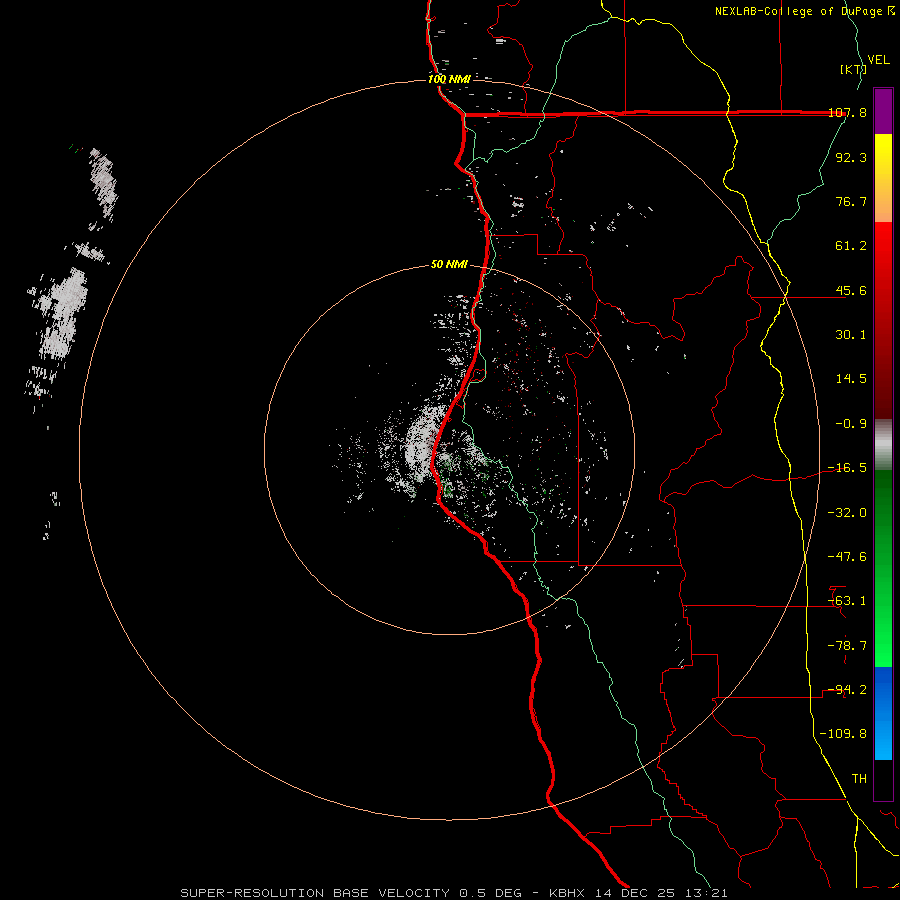
Task: Click the -0.9 scale value
Action: click(851, 424)
